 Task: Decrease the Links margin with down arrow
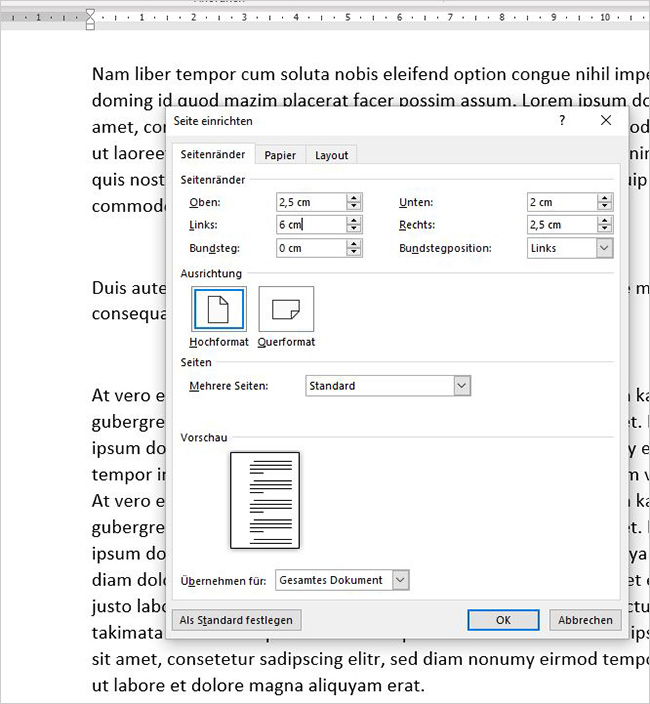coord(353,229)
